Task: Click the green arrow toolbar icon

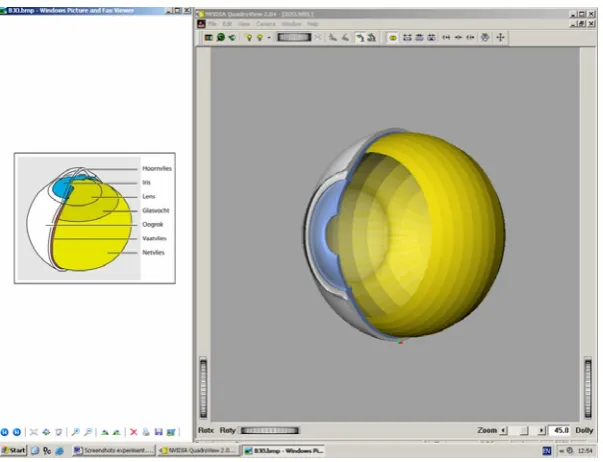Action: tap(232, 37)
